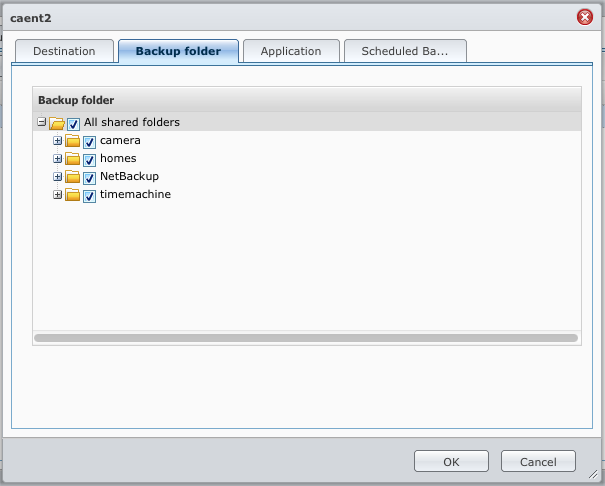Select the homes row label

coord(118,158)
